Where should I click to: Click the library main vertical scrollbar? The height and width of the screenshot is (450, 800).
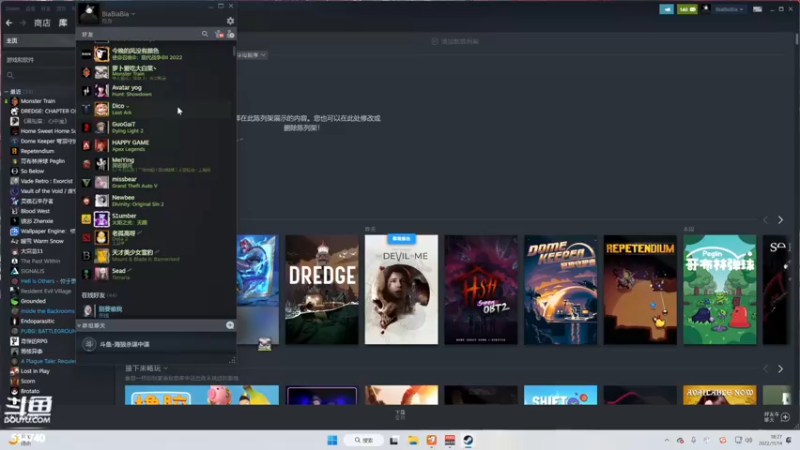(x=796, y=39)
